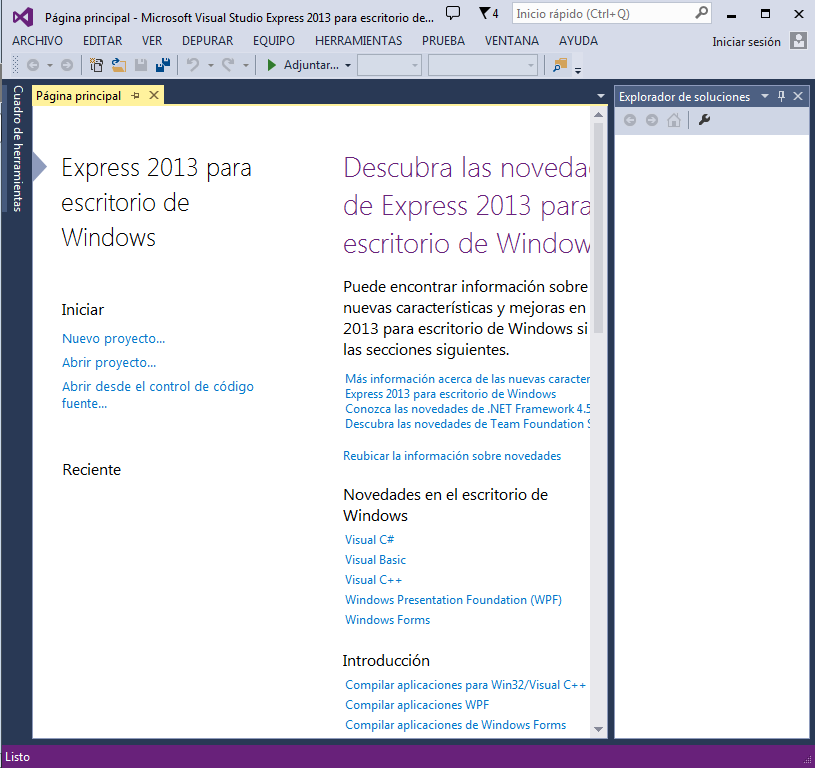Click the Navigate Backward toolbar arrow
815x768 pixels.
33,65
